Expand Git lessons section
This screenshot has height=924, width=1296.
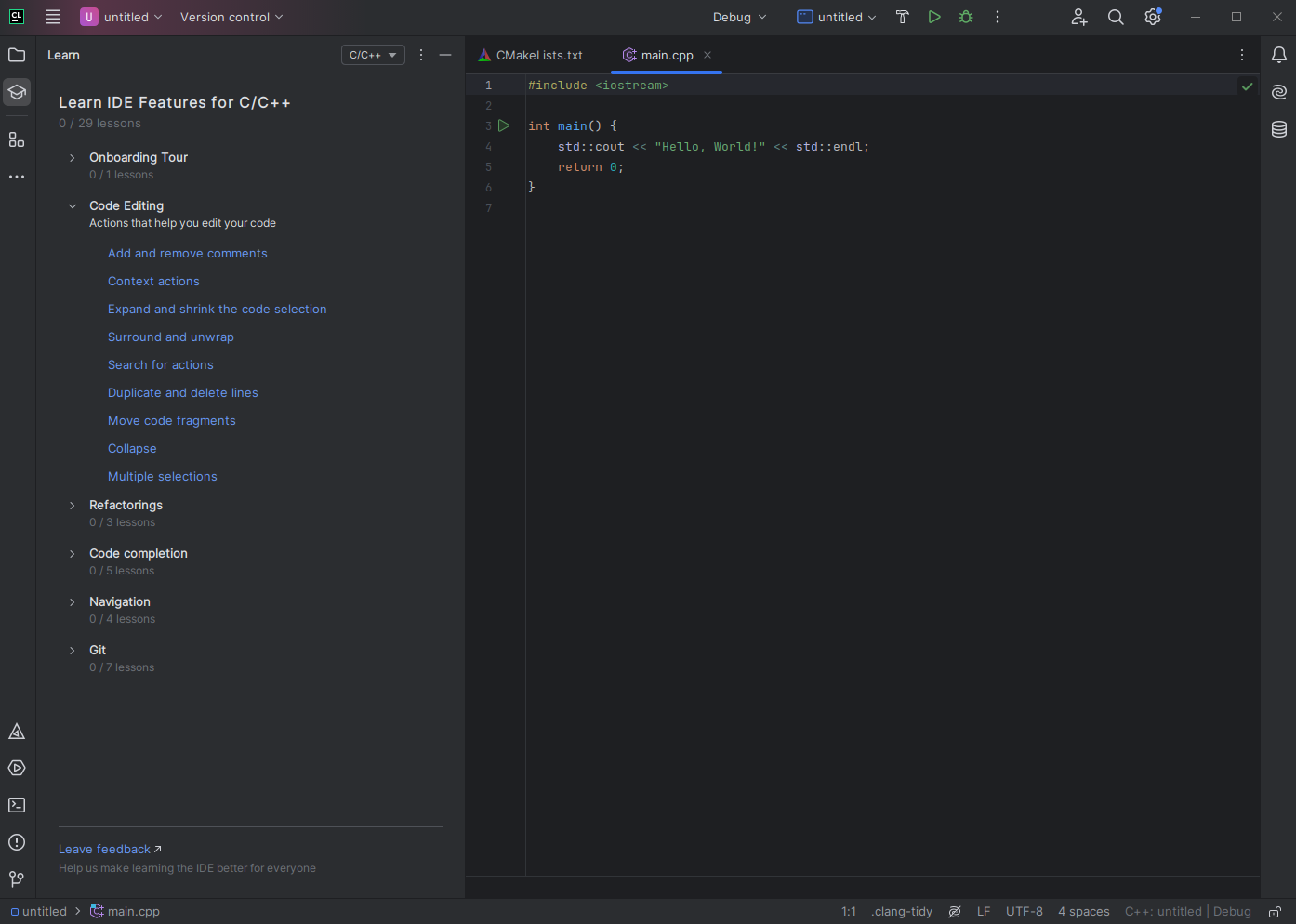73,651
